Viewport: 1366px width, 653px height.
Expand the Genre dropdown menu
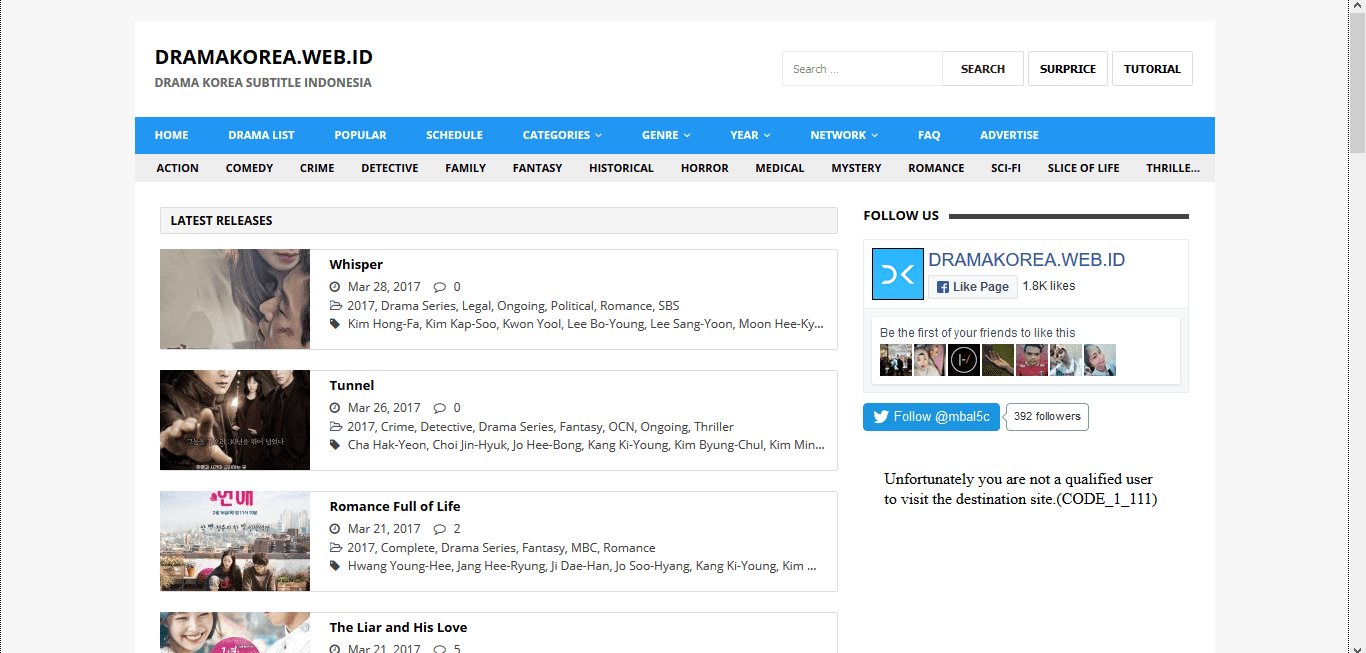pos(666,135)
